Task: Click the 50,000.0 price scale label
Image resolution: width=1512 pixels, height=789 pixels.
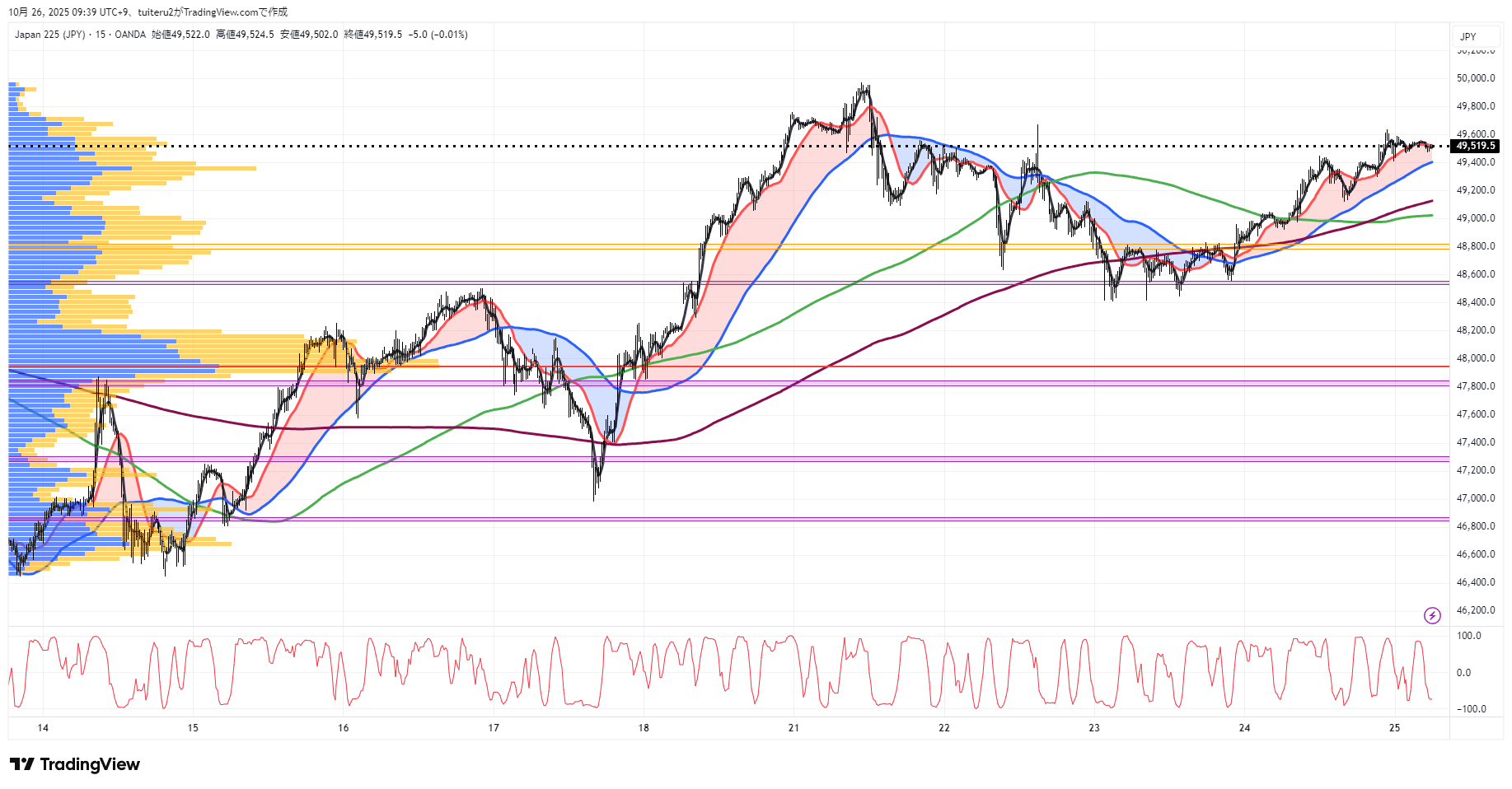Action: [x=1476, y=78]
